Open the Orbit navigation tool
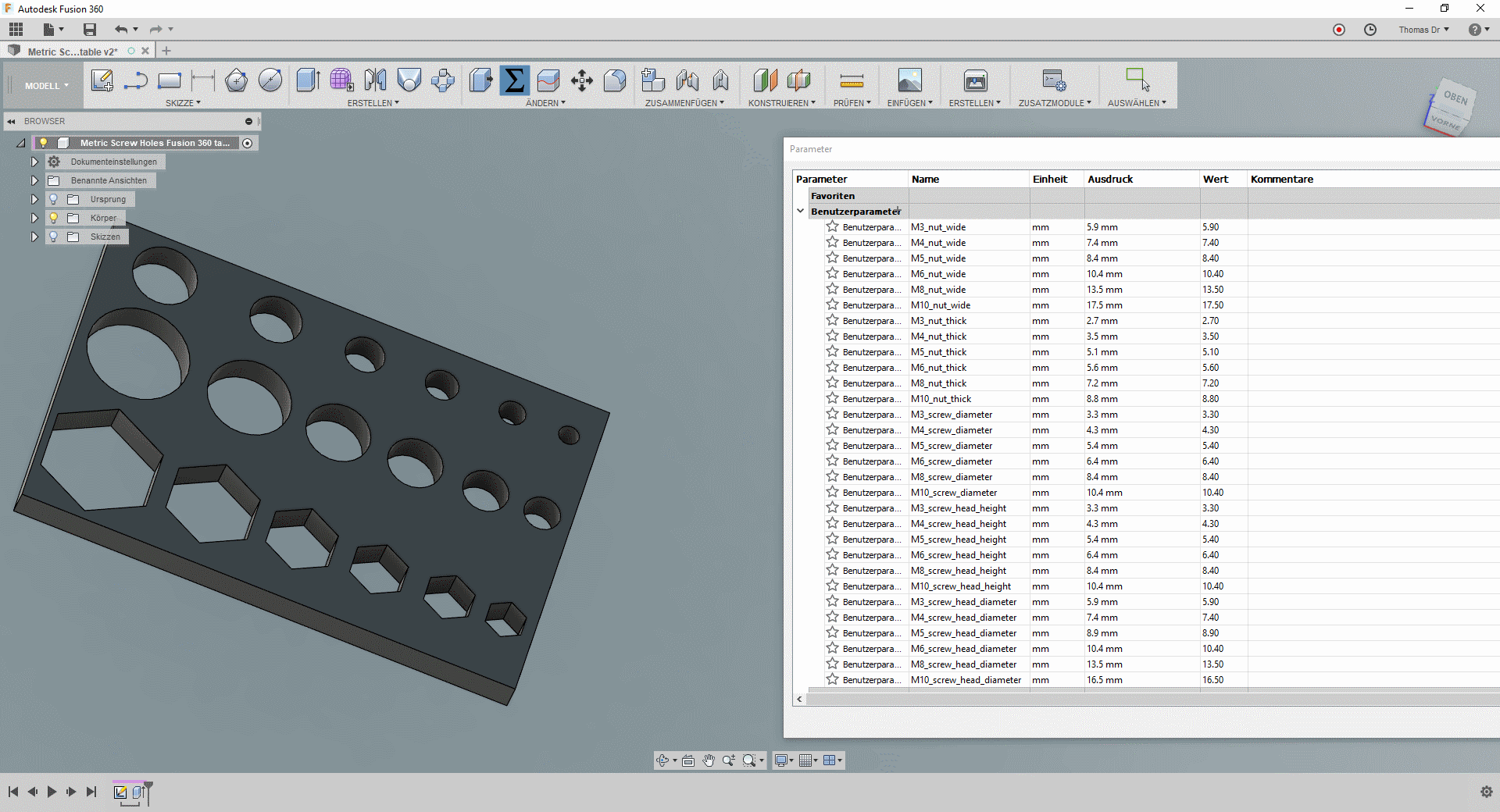Image resolution: width=1500 pixels, height=812 pixels. (663, 760)
